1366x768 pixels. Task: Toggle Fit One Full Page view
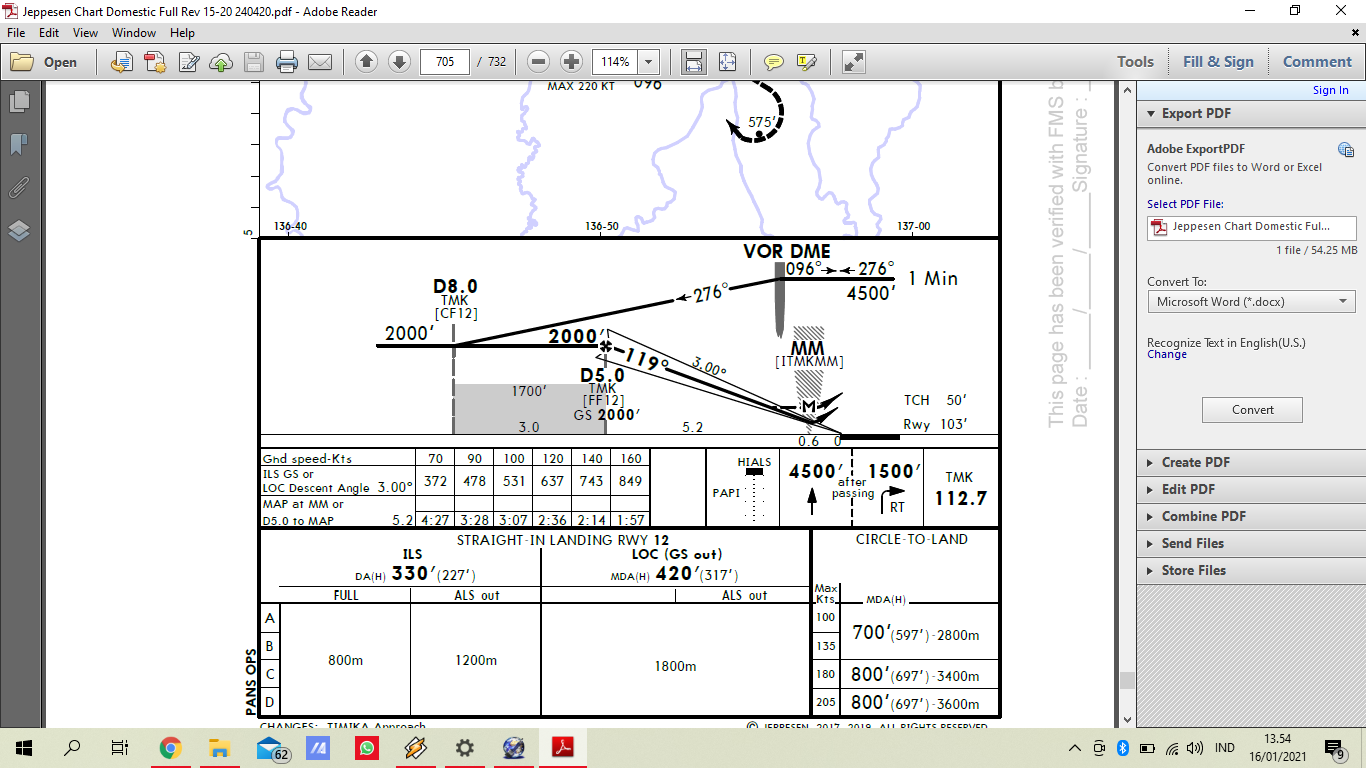pyautogui.click(x=727, y=62)
